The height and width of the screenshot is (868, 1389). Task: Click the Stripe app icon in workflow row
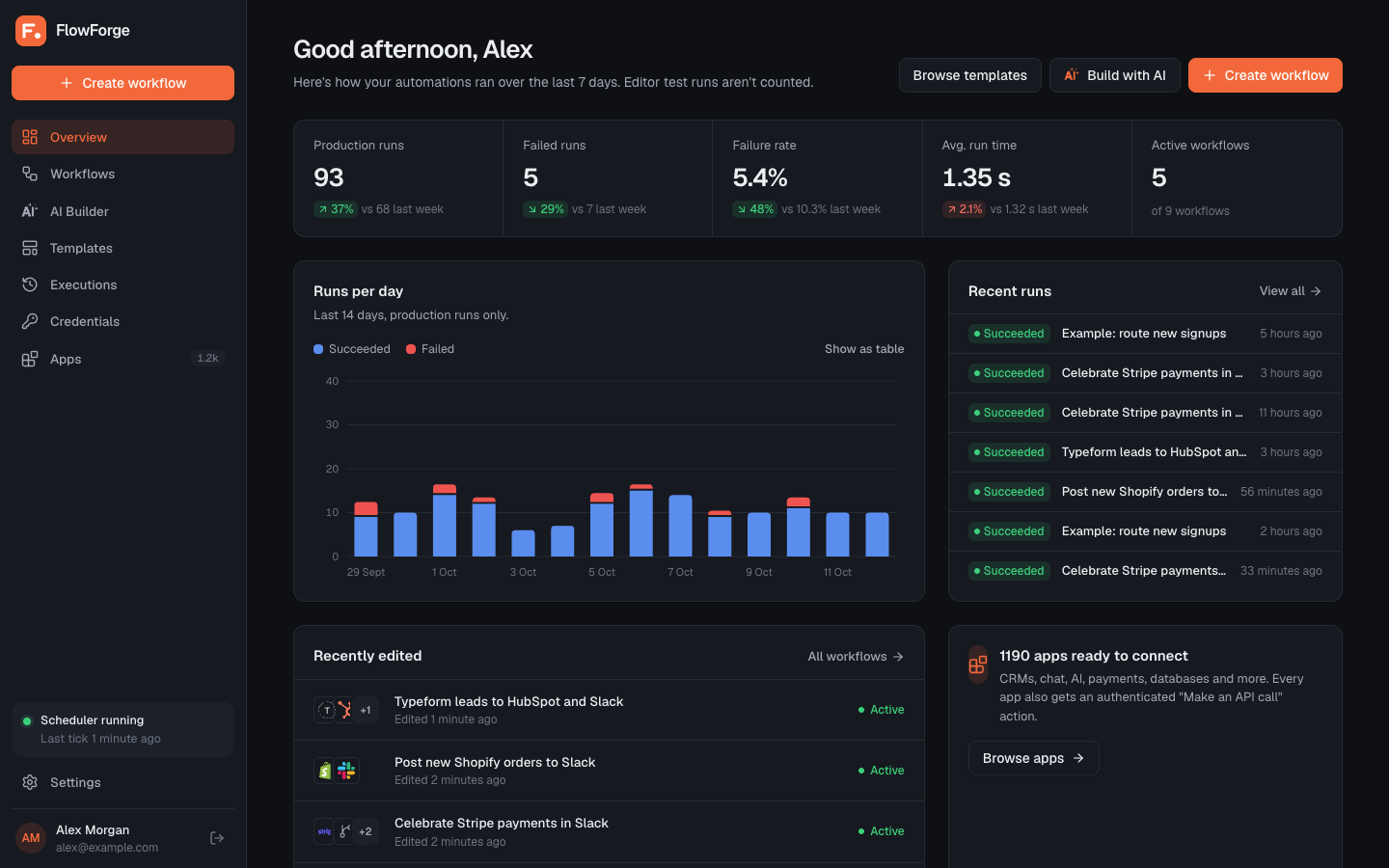[325, 831]
